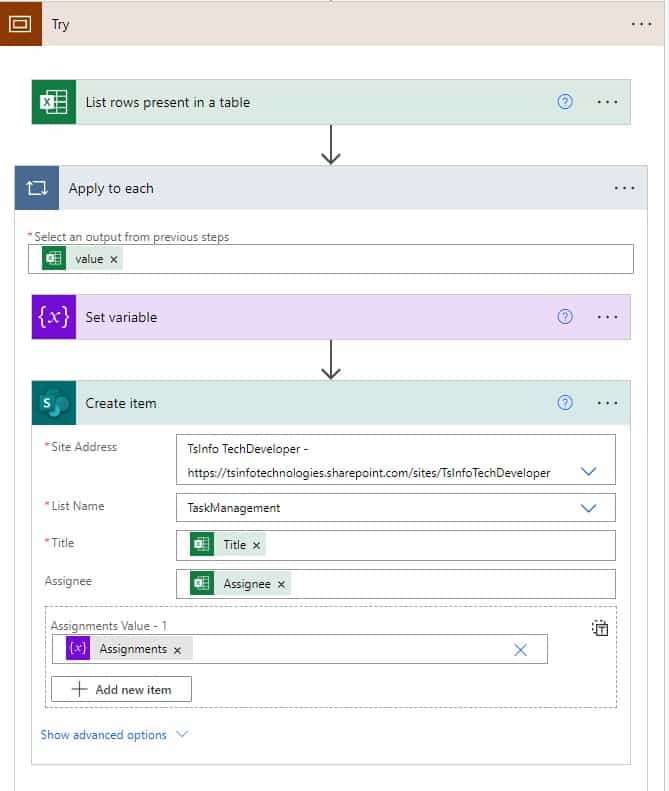The image size is (669, 791).
Task: Click Add new item button
Action: tap(121, 689)
